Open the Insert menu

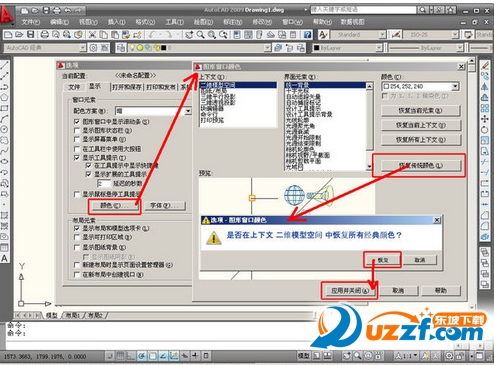(x=116, y=22)
